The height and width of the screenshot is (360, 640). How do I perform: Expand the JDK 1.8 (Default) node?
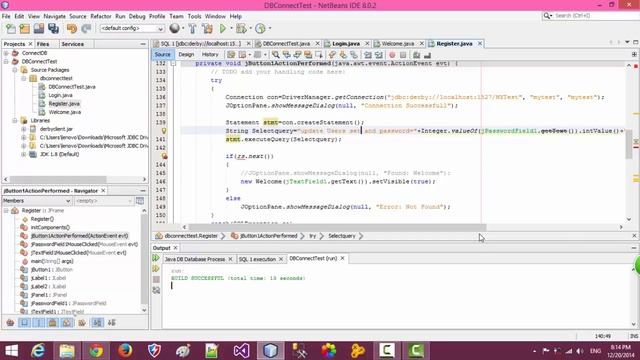24,154
